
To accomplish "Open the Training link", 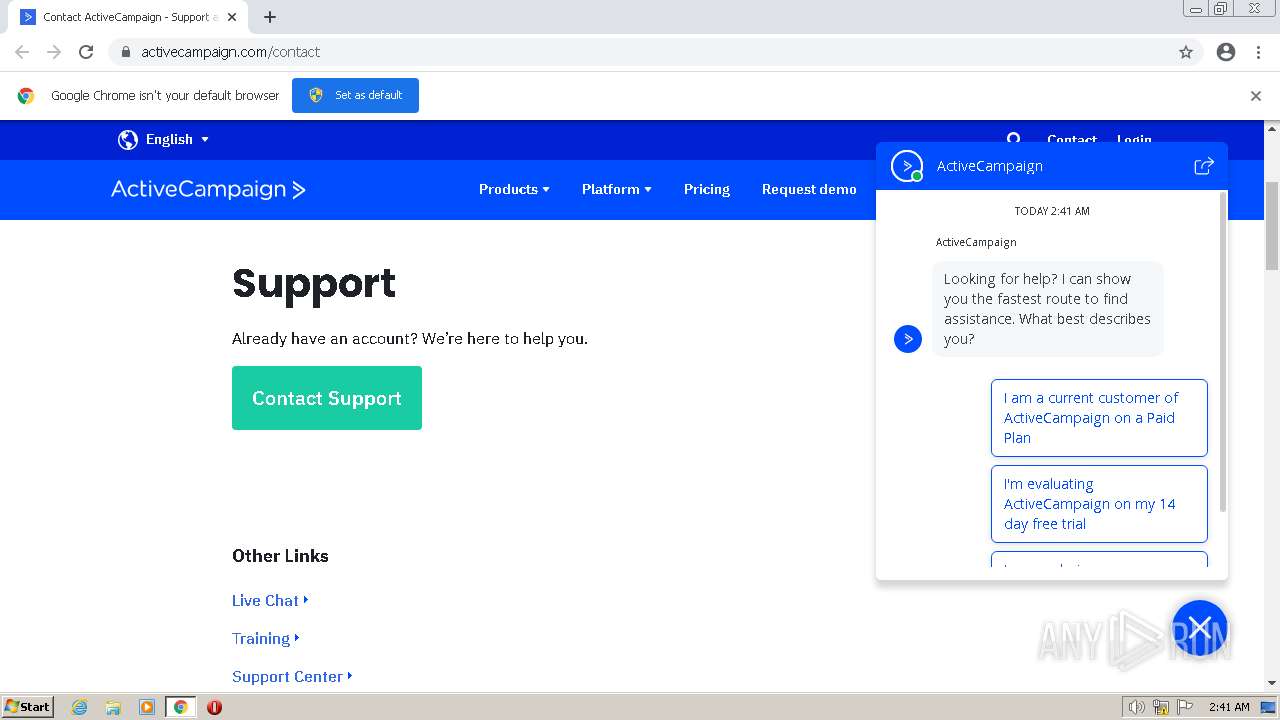I will pyautogui.click(x=265, y=638).
